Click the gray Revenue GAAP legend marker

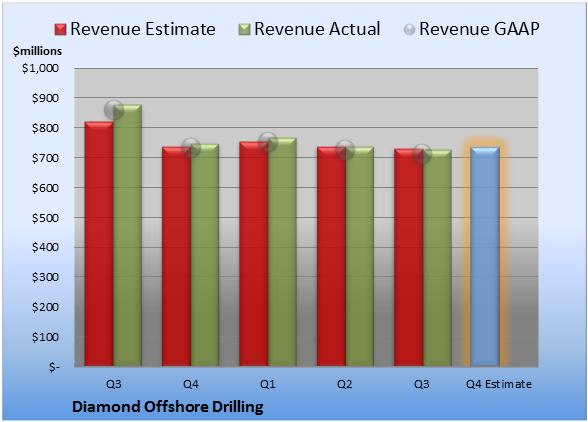410,29
